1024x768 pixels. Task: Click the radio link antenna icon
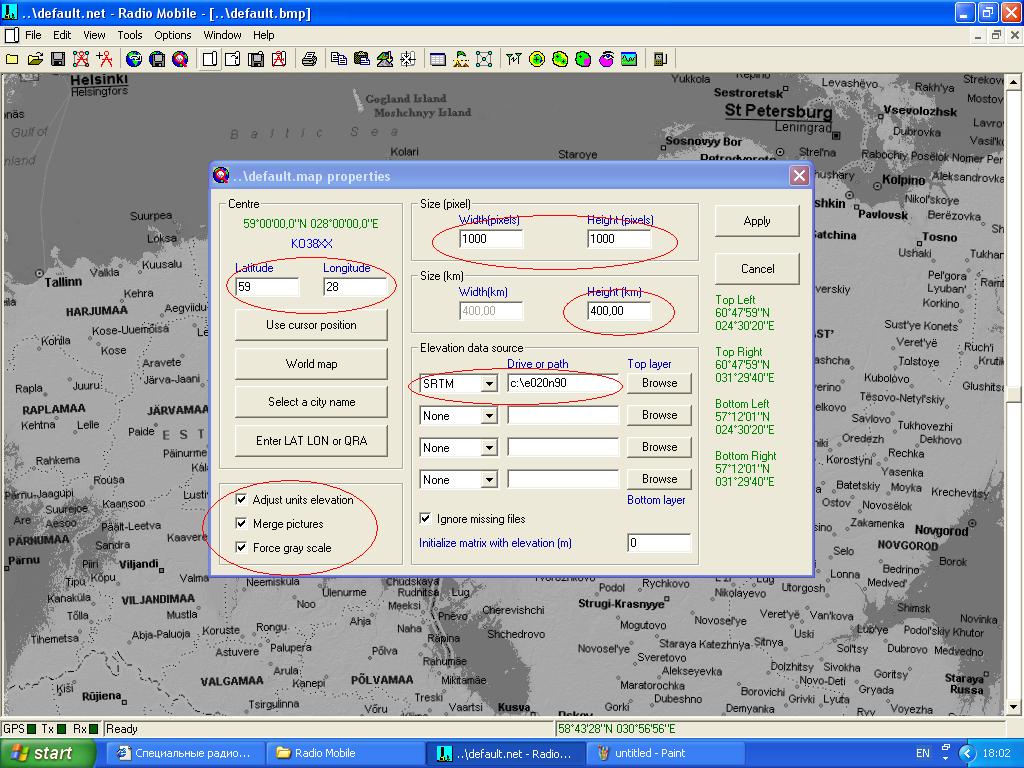click(x=513, y=59)
